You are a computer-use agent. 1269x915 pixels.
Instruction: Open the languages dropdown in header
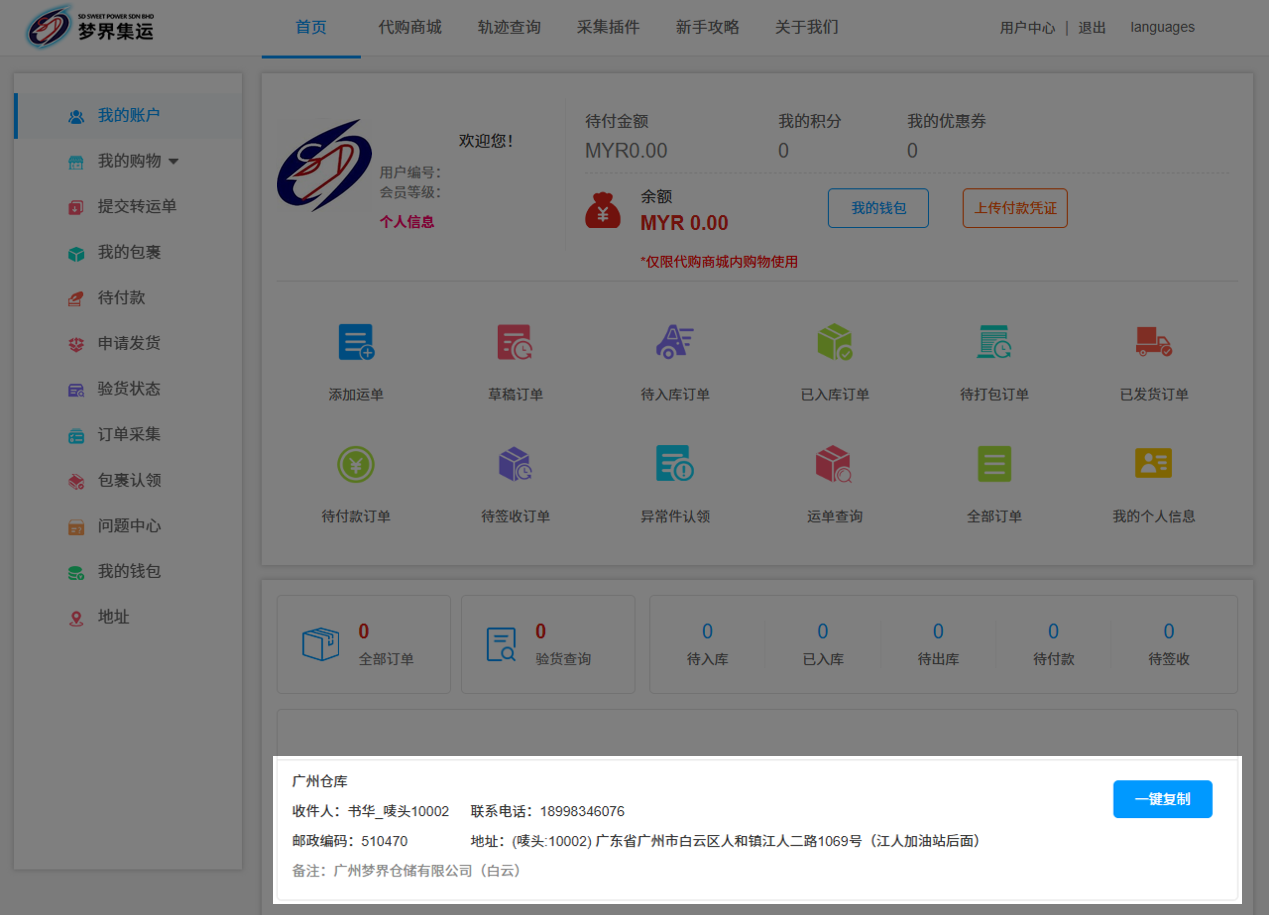click(x=1162, y=27)
